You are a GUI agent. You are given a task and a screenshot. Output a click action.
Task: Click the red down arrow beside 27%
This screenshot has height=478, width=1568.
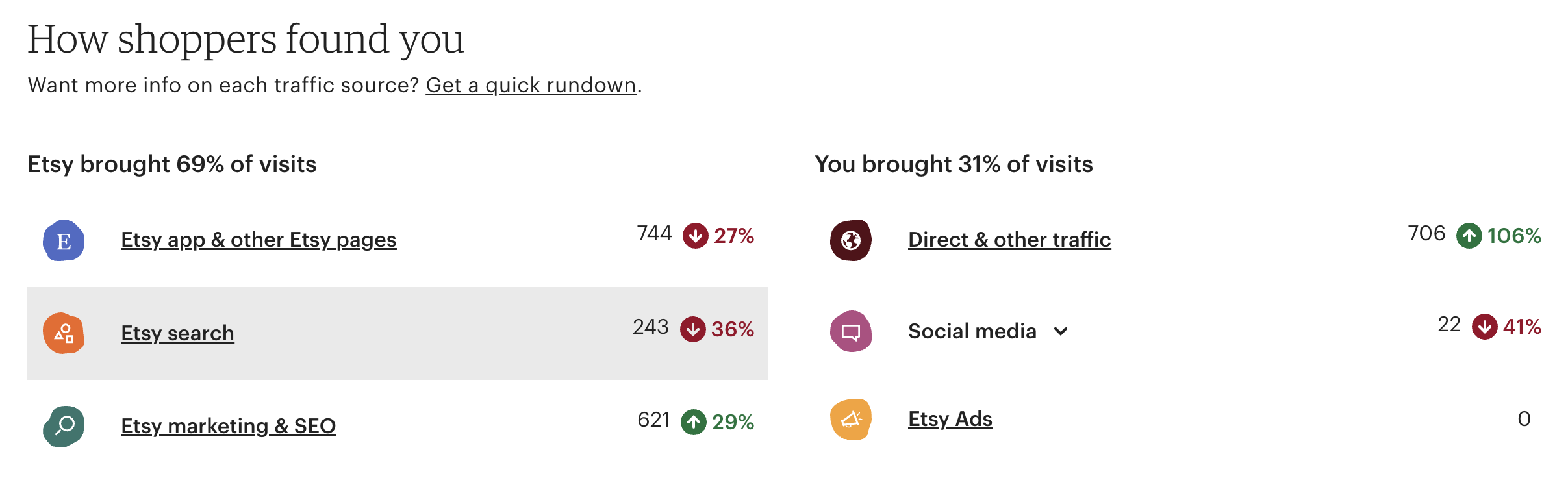point(695,236)
